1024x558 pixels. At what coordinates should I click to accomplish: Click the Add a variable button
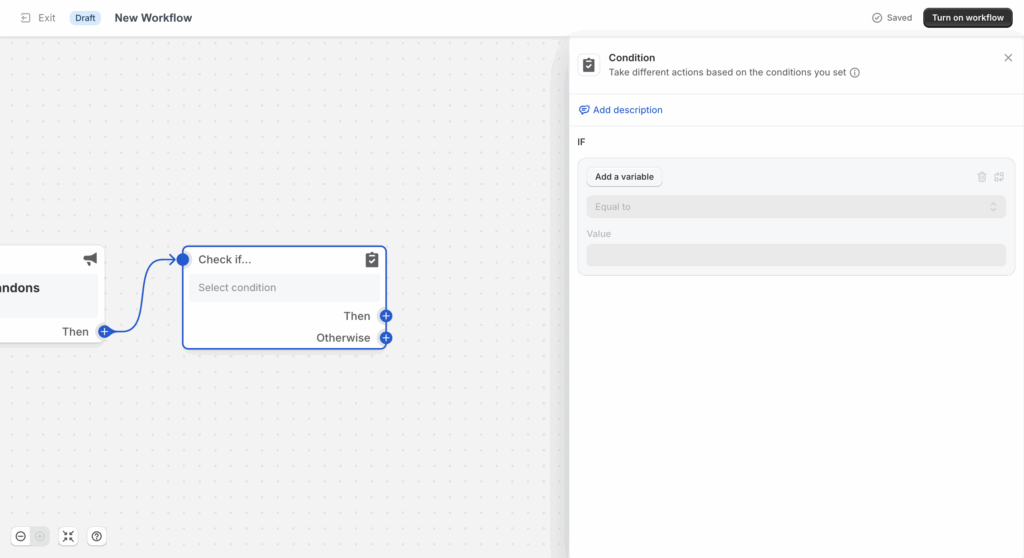(624, 176)
